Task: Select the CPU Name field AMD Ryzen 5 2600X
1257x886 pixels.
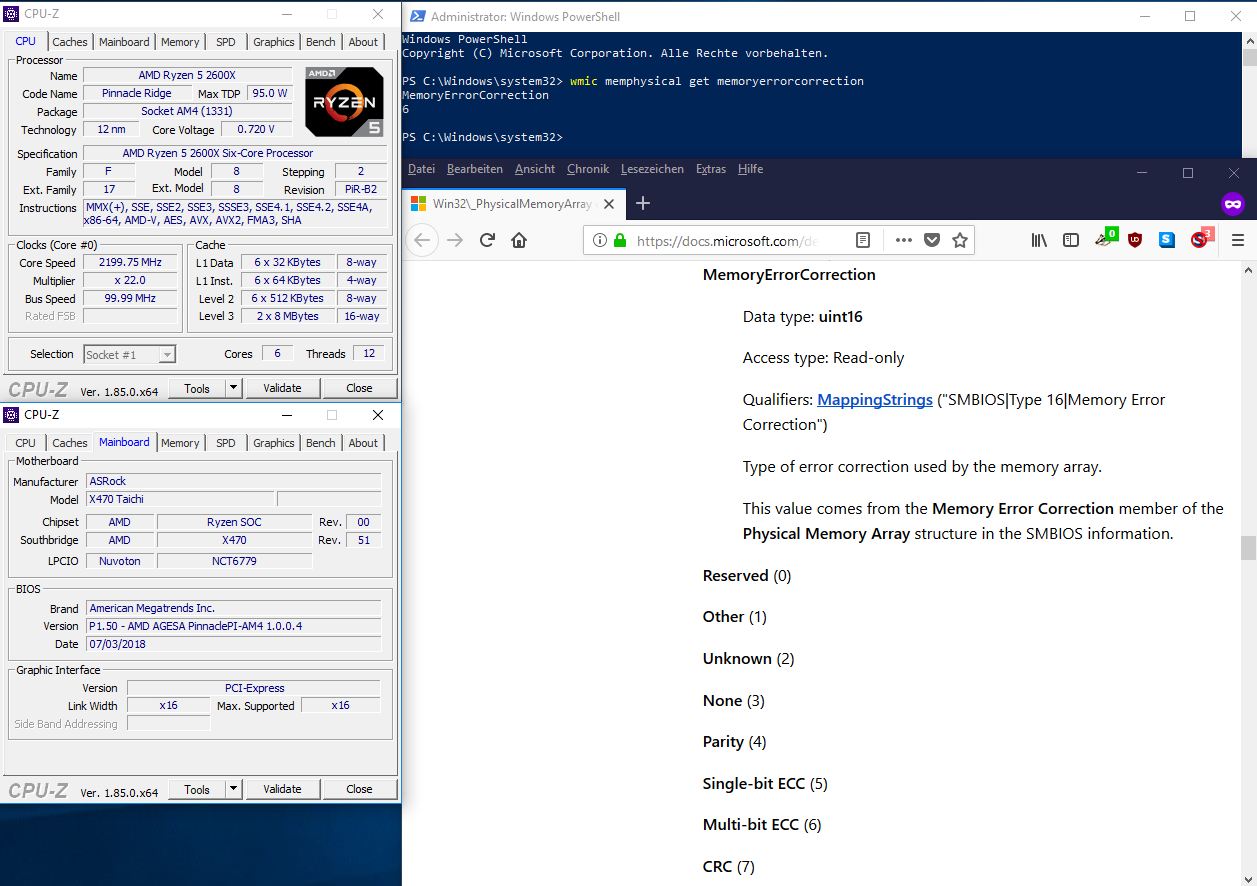Action: 188,76
